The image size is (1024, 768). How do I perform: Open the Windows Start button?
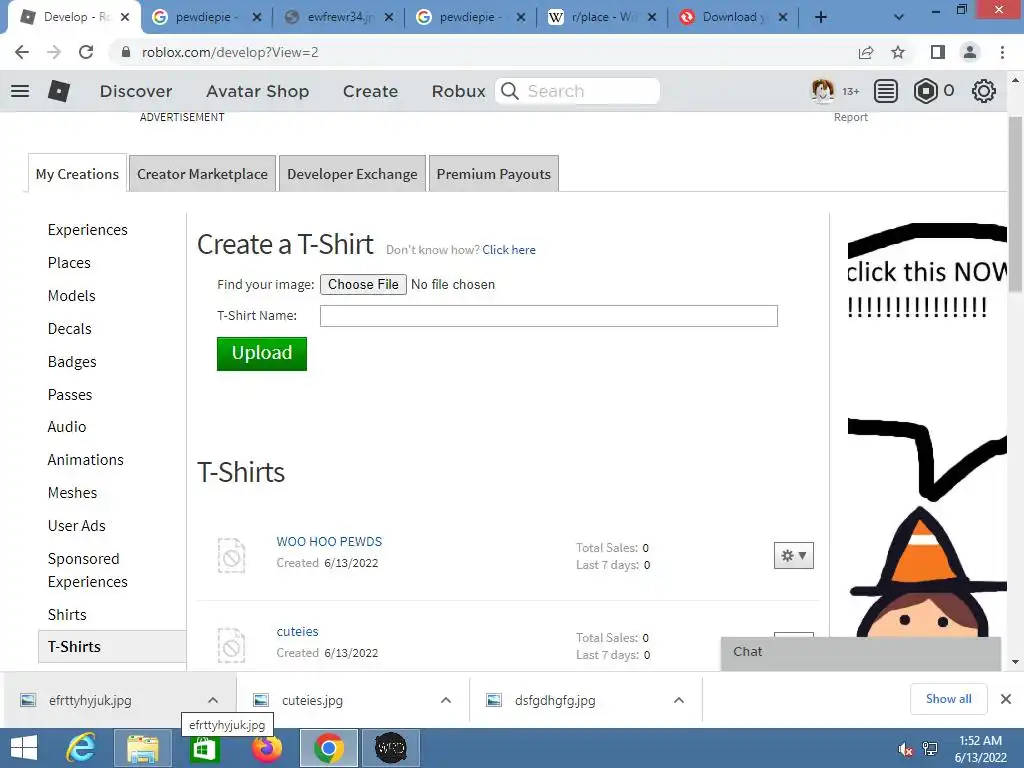click(24, 748)
